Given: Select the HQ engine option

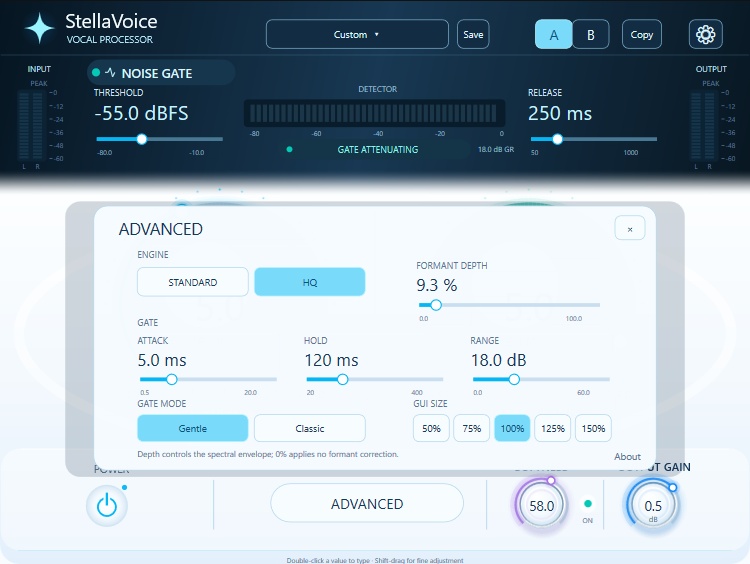Looking at the screenshot, I should 310,282.
